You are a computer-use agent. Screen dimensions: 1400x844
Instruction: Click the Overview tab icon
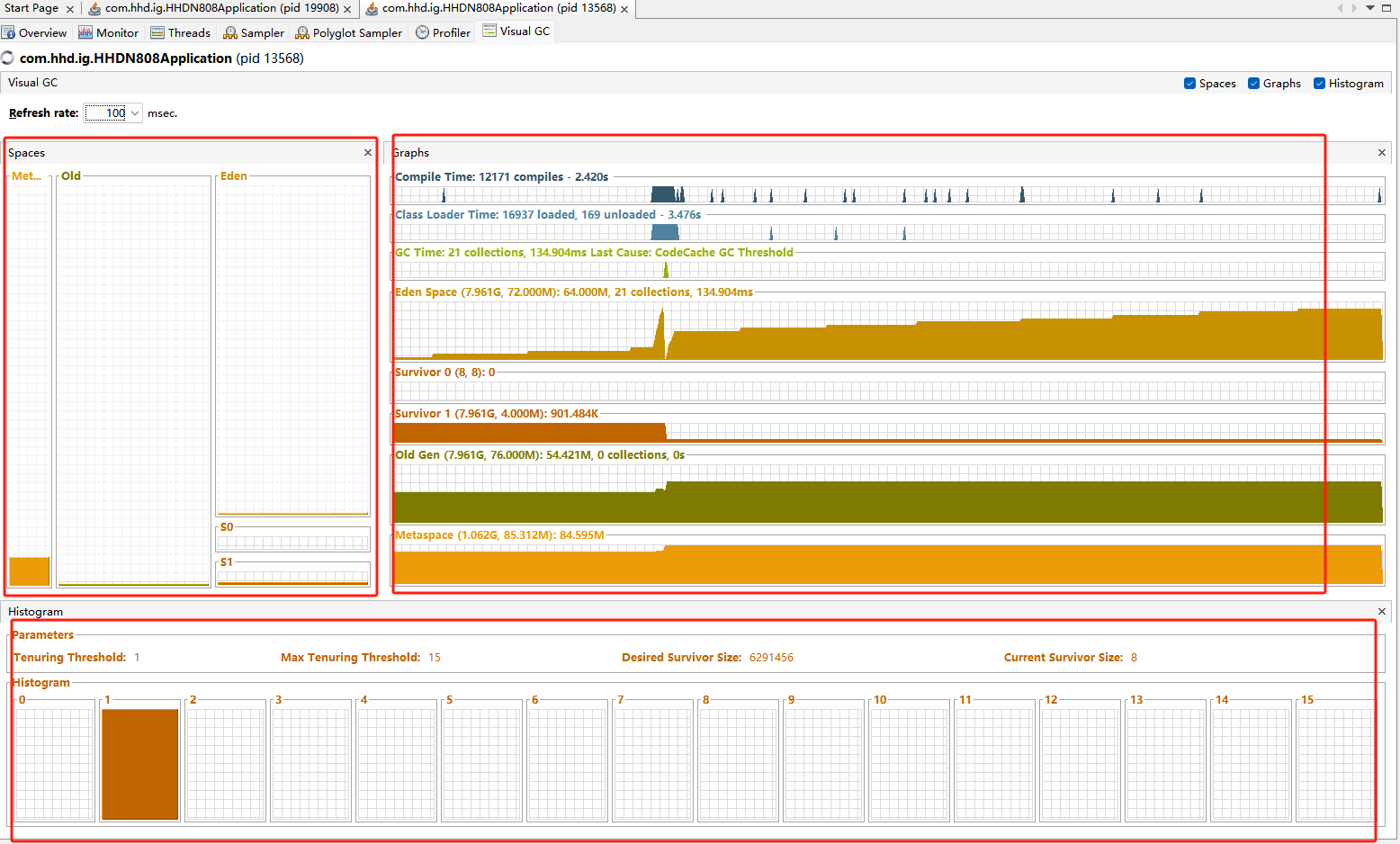(x=8, y=32)
